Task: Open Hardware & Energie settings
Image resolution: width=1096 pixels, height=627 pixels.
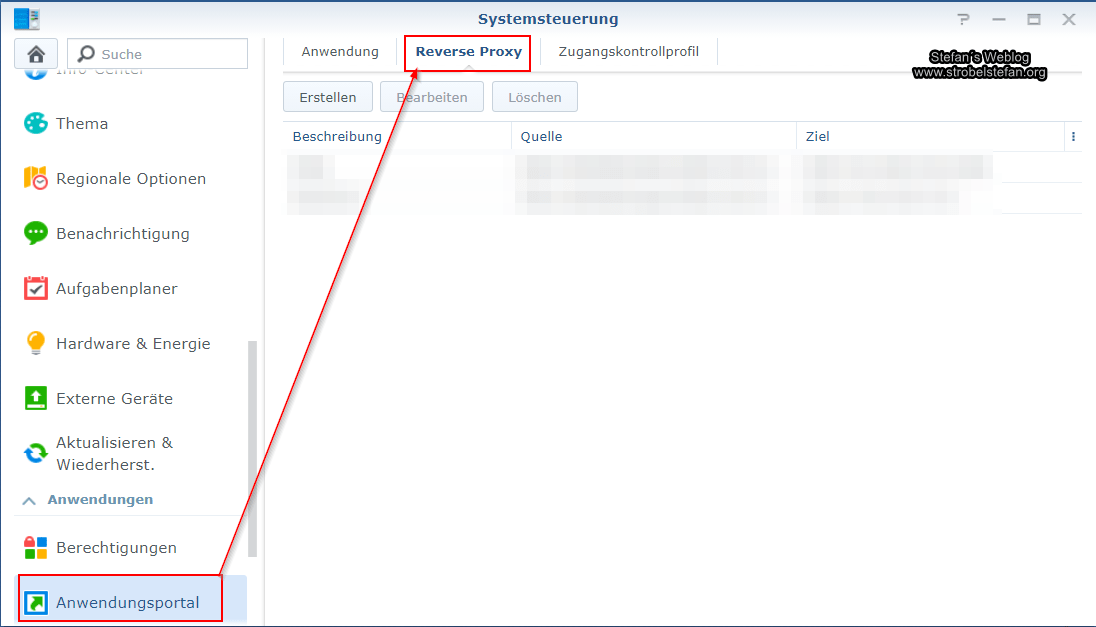Action: point(134,343)
